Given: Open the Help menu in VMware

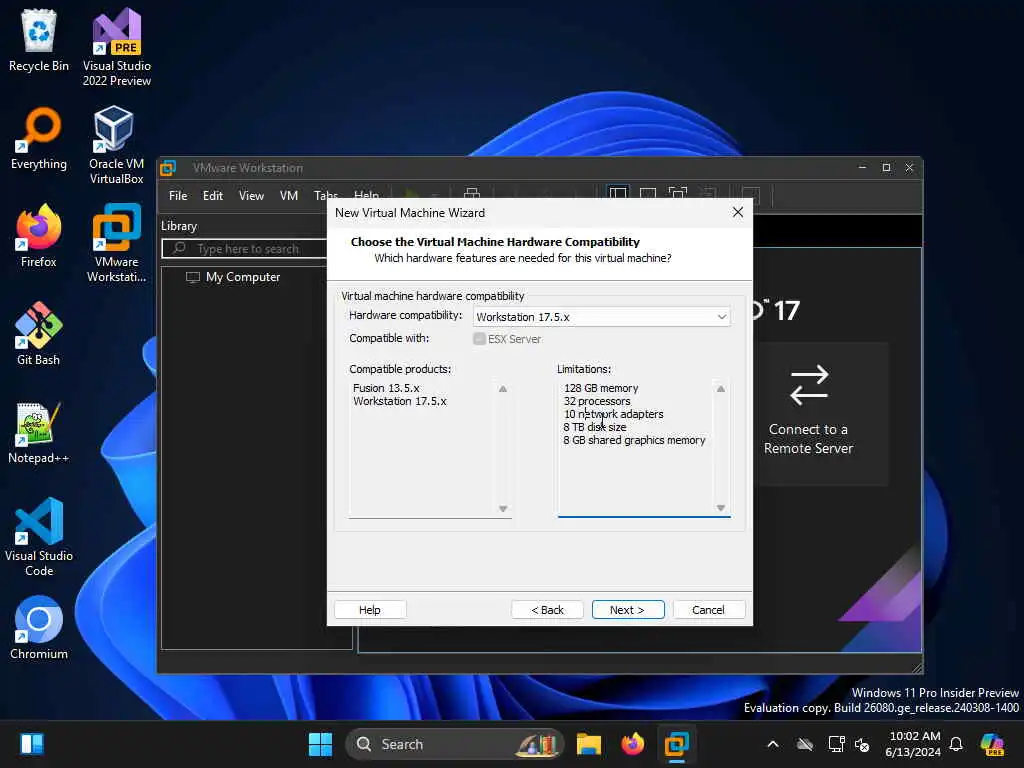Looking at the screenshot, I should coord(366,195).
